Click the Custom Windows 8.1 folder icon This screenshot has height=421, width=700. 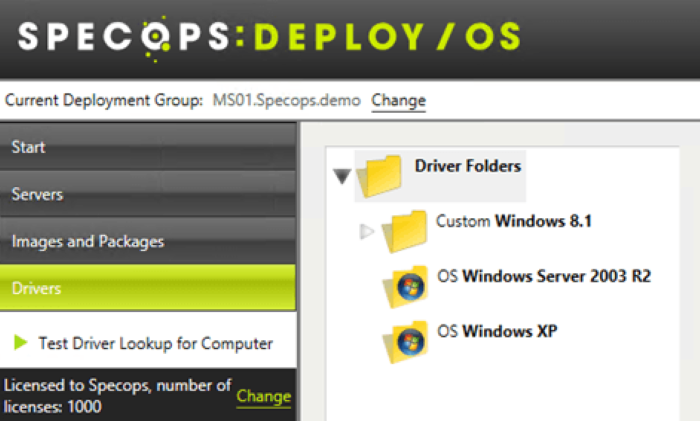(x=404, y=232)
